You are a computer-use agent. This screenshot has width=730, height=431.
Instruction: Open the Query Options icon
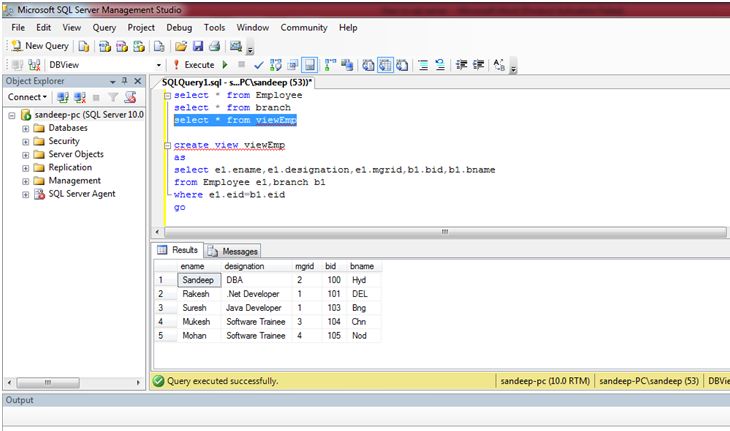(292, 65)
